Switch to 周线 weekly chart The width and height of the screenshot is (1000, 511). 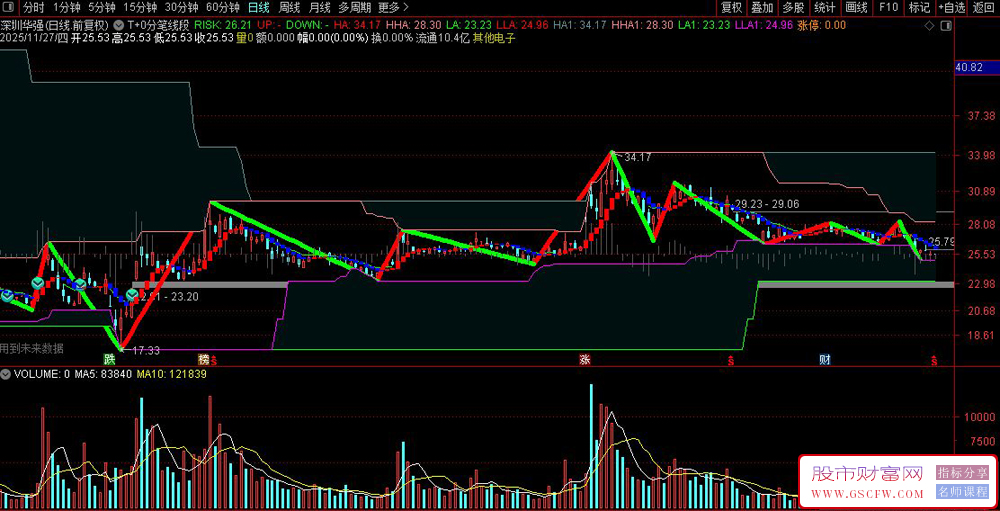point(289,8)
